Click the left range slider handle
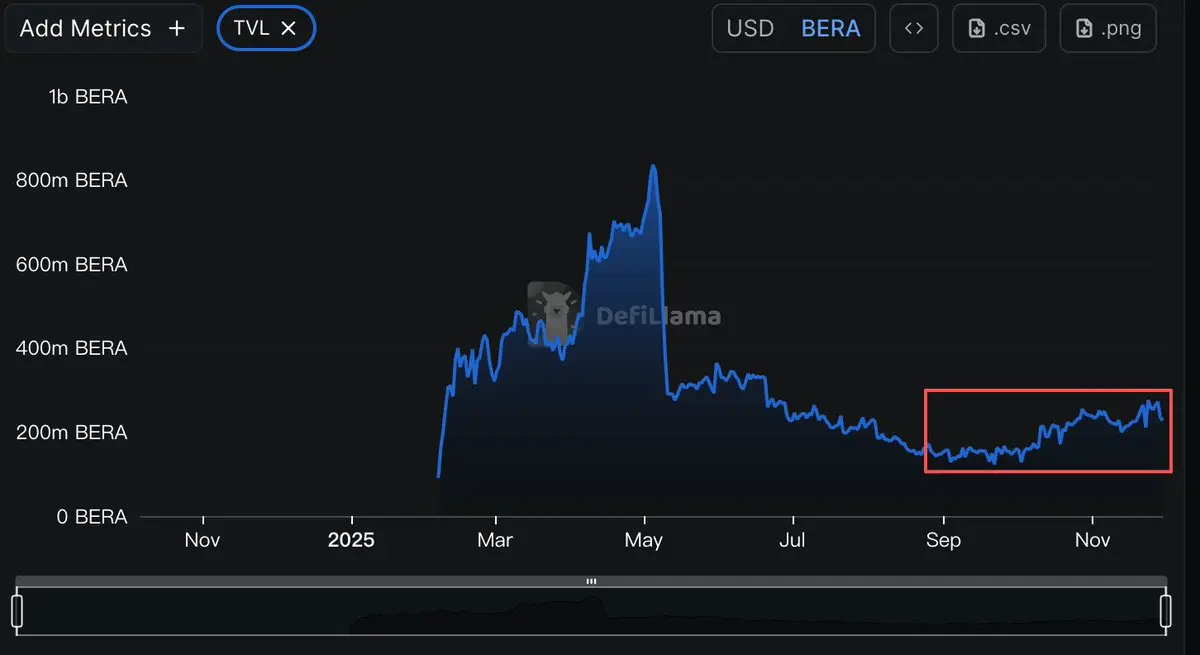This screenshot has height=655, width=1200. coord(17,610)
